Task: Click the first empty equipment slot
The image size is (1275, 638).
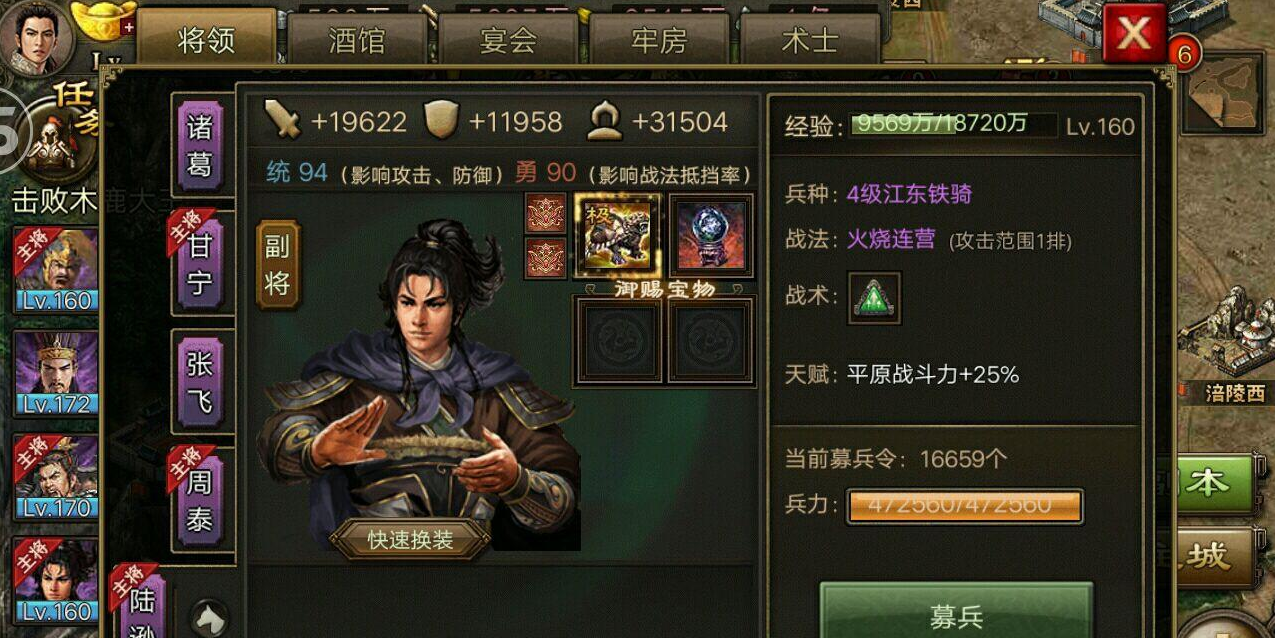Action: (x=617, y=340)
